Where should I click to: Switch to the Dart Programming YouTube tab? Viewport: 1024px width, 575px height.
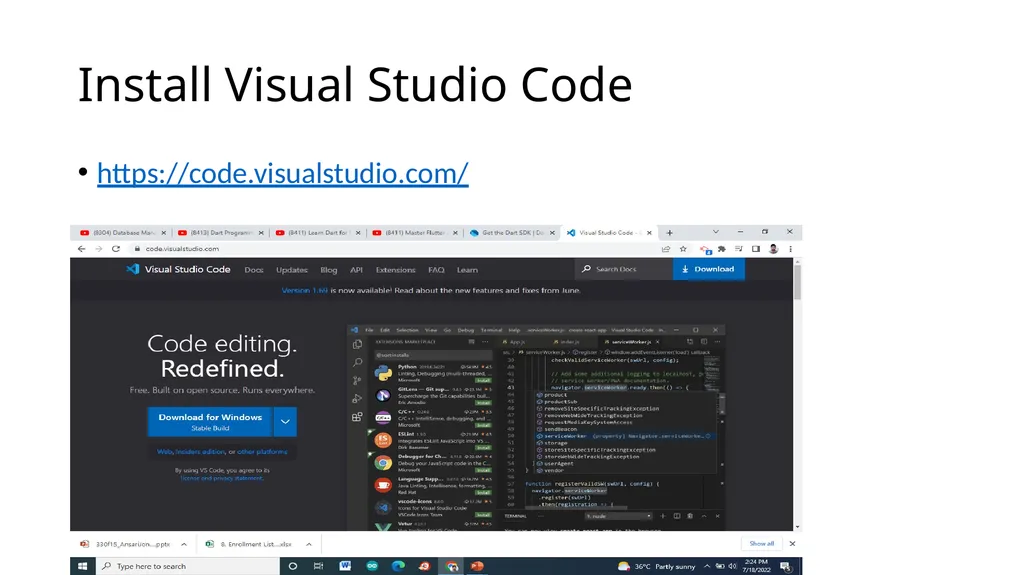tap(220, 233)
